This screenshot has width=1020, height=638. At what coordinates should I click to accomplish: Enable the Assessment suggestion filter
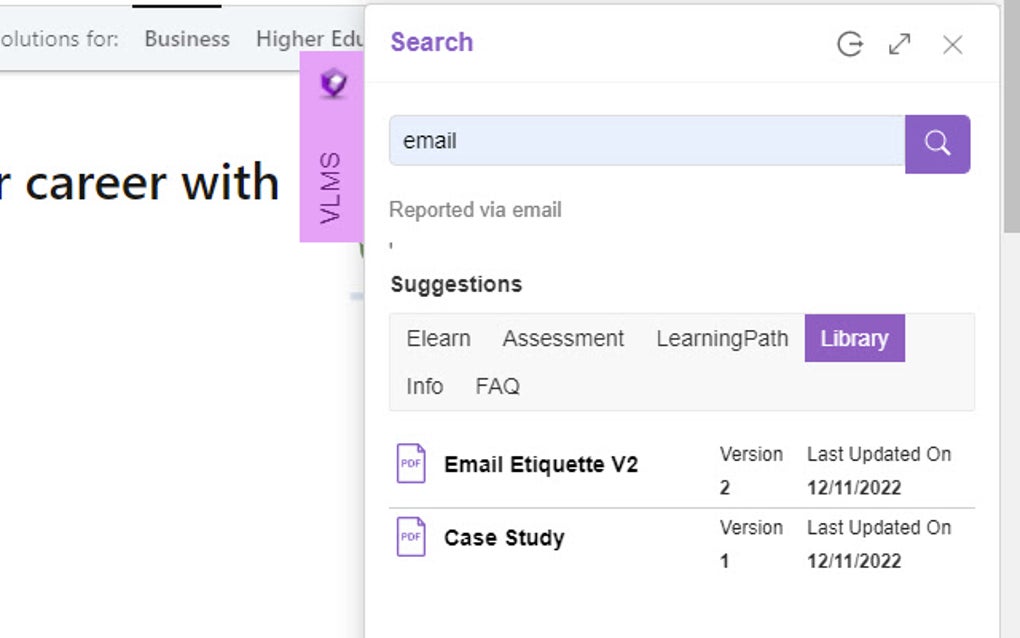[x=563, y=338]
